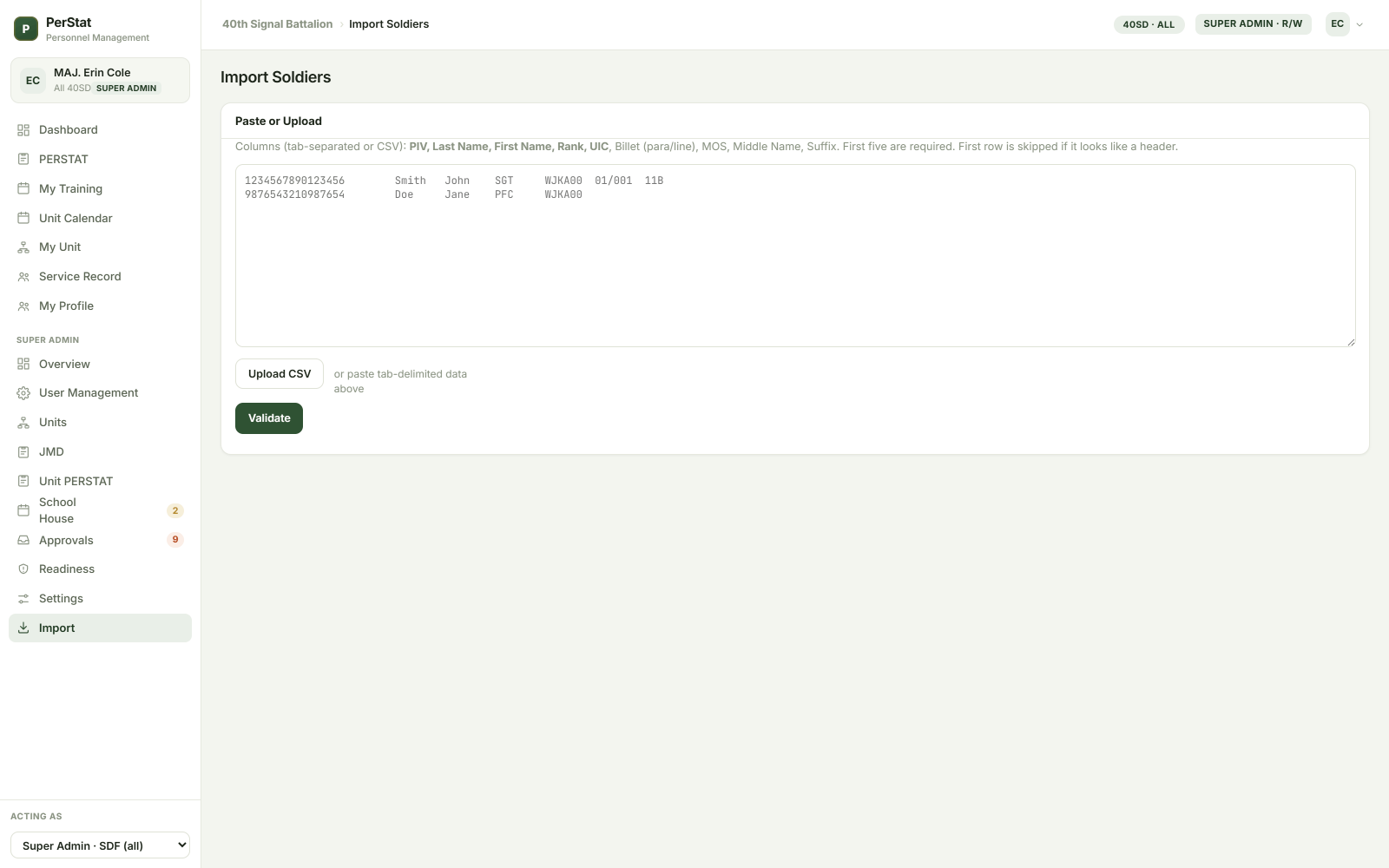
Task: Click the Paste or Upload heading
Action: (279, 122)
